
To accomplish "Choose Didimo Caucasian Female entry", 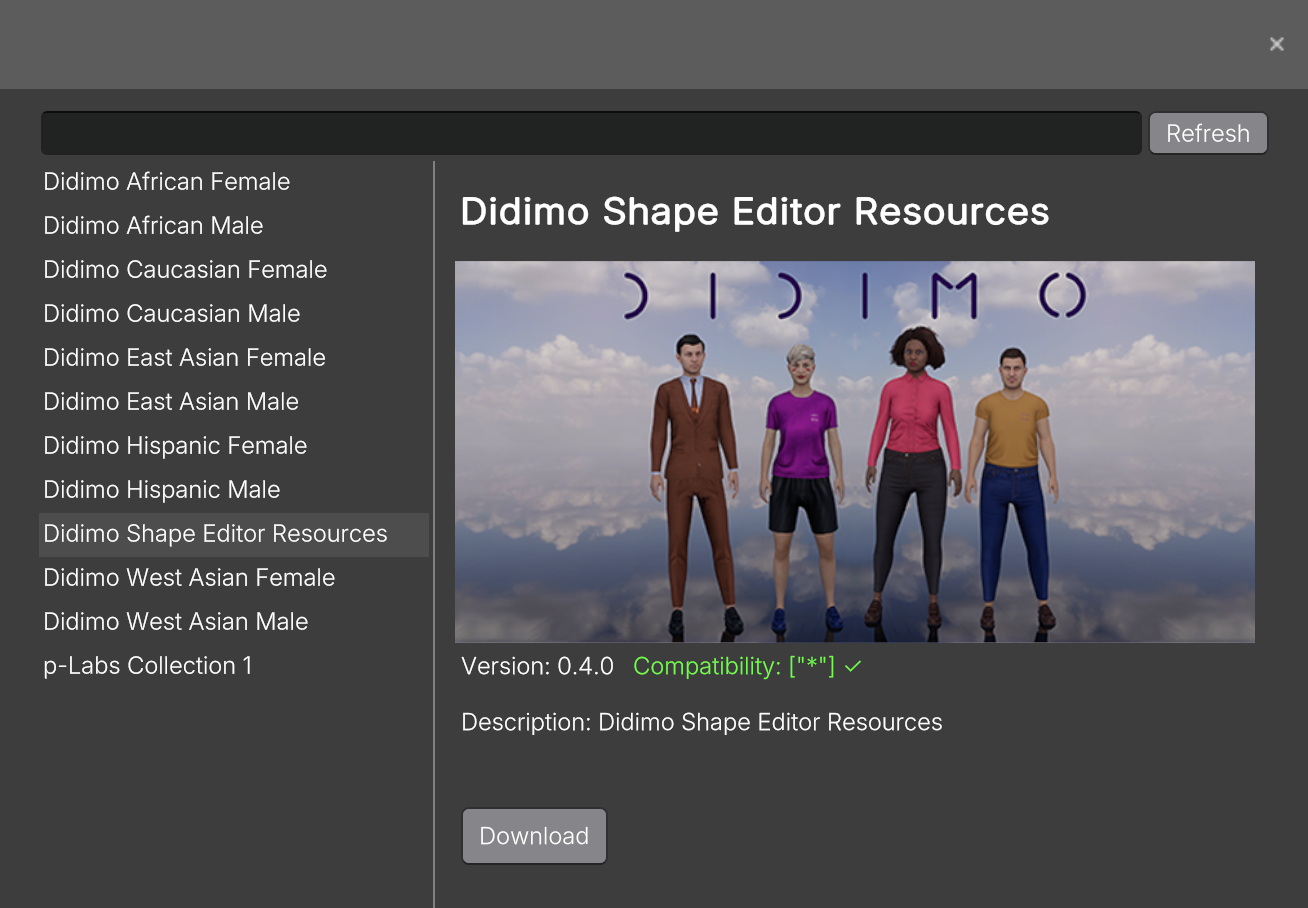I will 185,270.
